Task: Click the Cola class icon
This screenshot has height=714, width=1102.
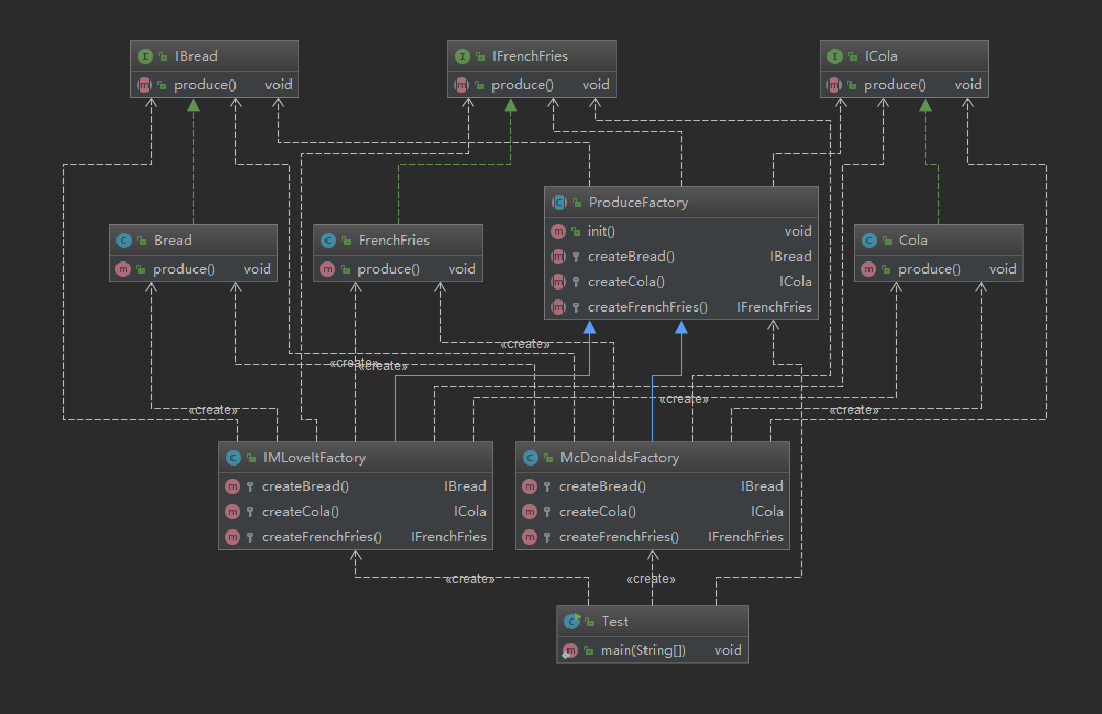Action: pos(869,240)
